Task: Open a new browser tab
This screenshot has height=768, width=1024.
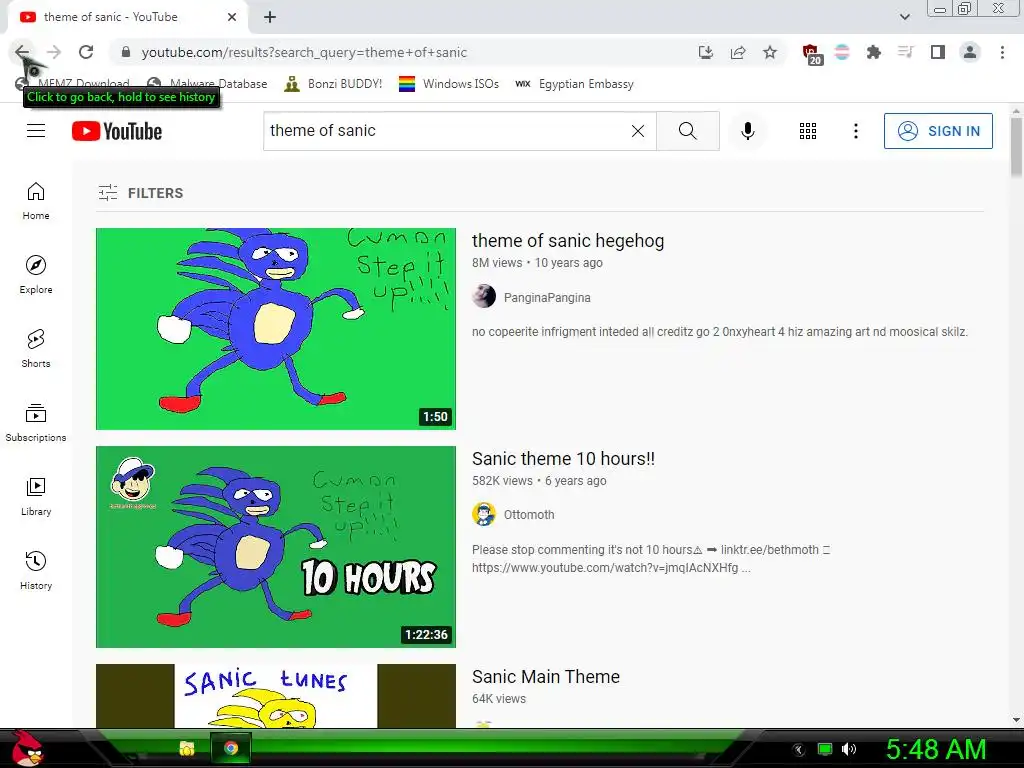Action: click(x=270, y=17)
